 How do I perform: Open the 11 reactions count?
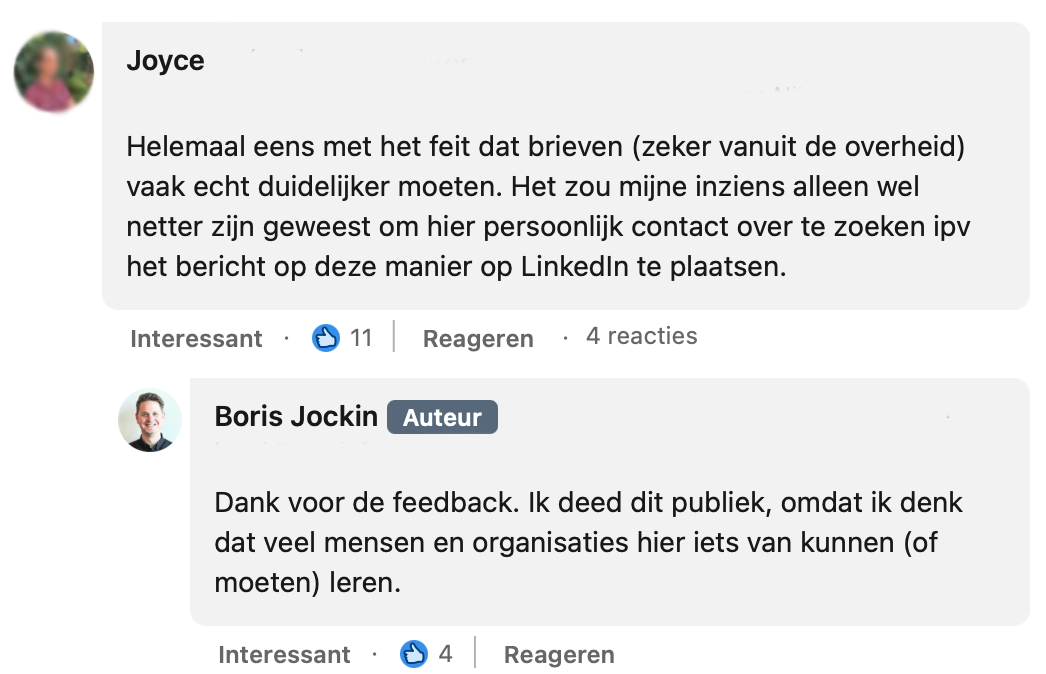tap(361, 338)
